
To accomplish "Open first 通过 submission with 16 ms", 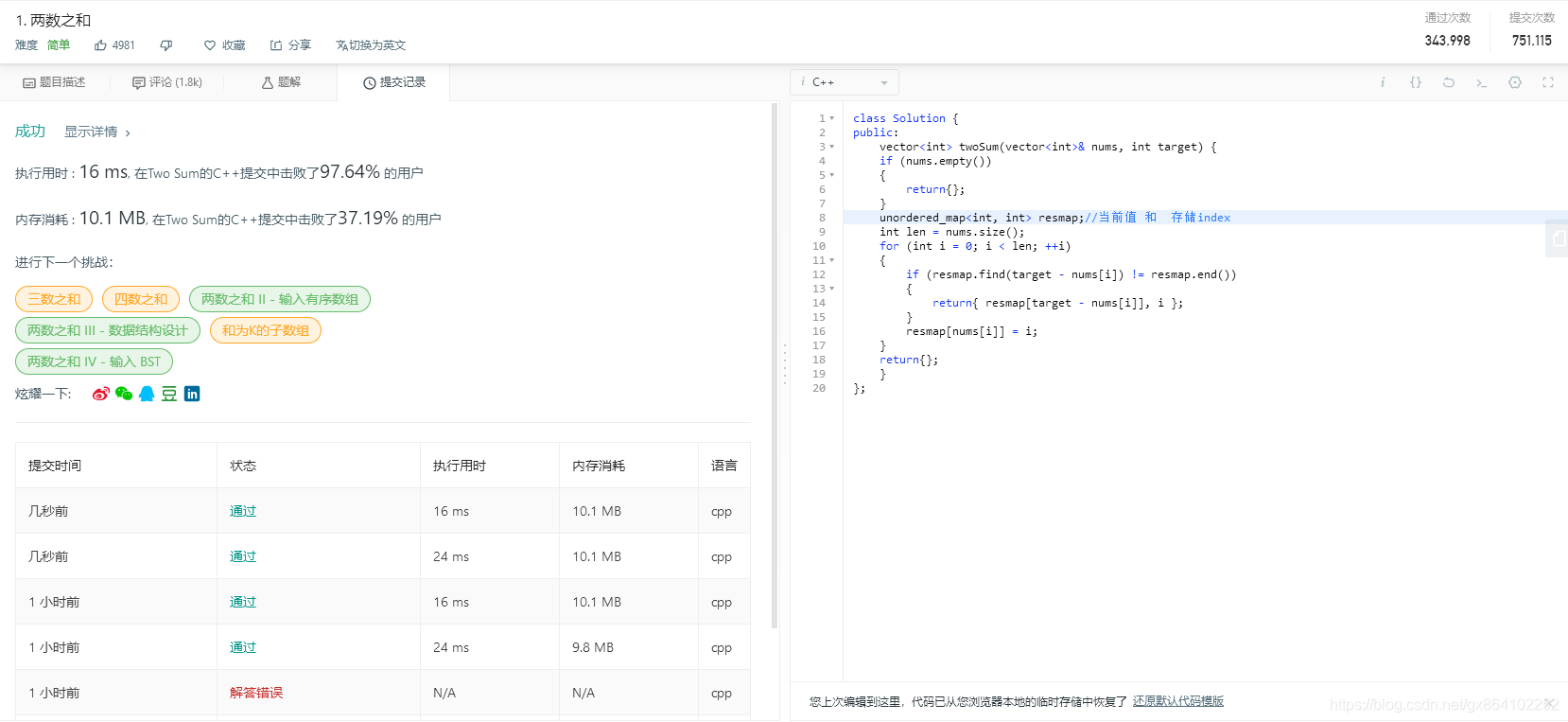I will point(243,511).
